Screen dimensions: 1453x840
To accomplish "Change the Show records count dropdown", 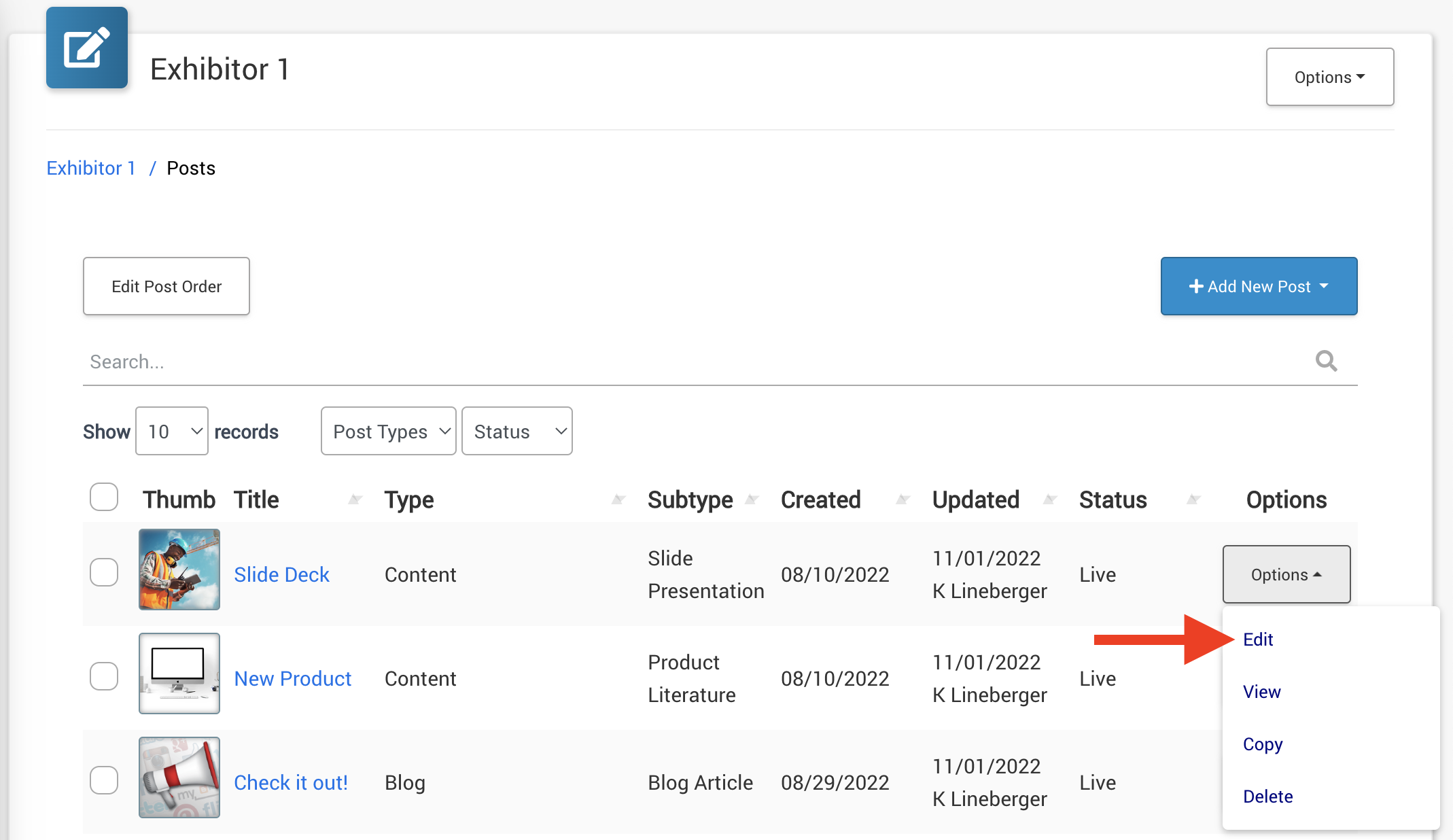I will [x=172, y=431].
